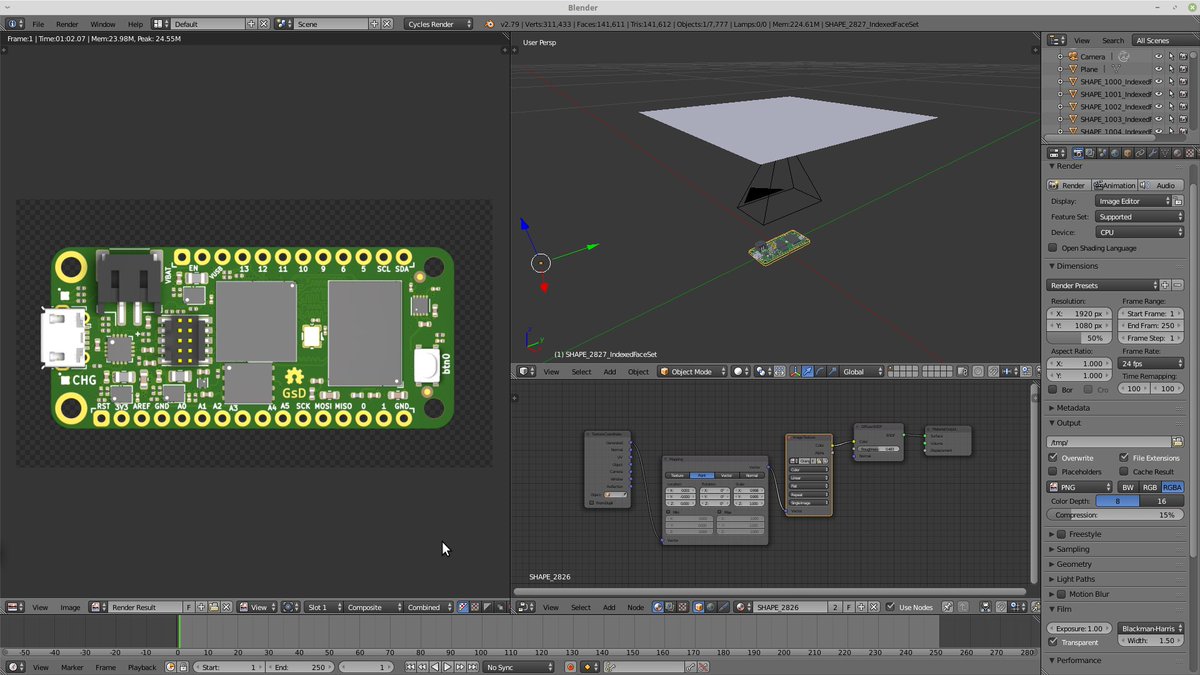Expand the Metadata panel
The height and width of the screenshot is (675, 1200).
1073,408
